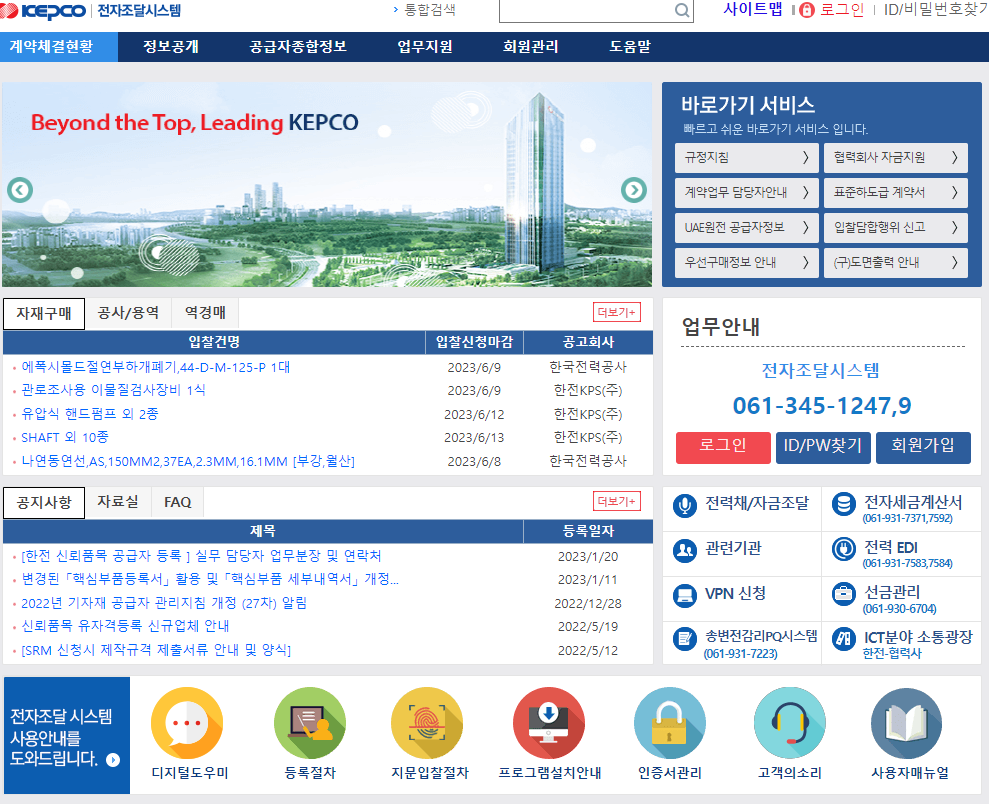Open 회원관리 menu
Image resolution: width=989 pixels, height=804 pixels.
tap(530, 47)
